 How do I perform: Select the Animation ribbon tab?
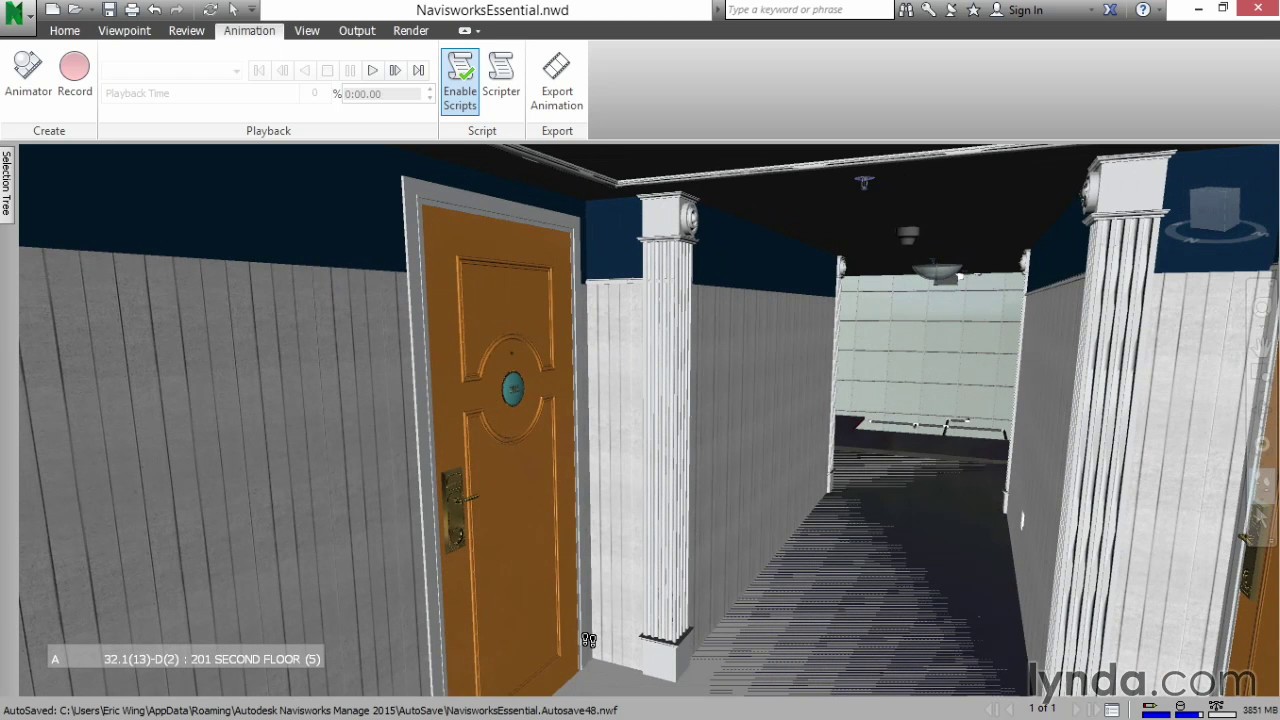pyautogui.click(x=249, y=31)
